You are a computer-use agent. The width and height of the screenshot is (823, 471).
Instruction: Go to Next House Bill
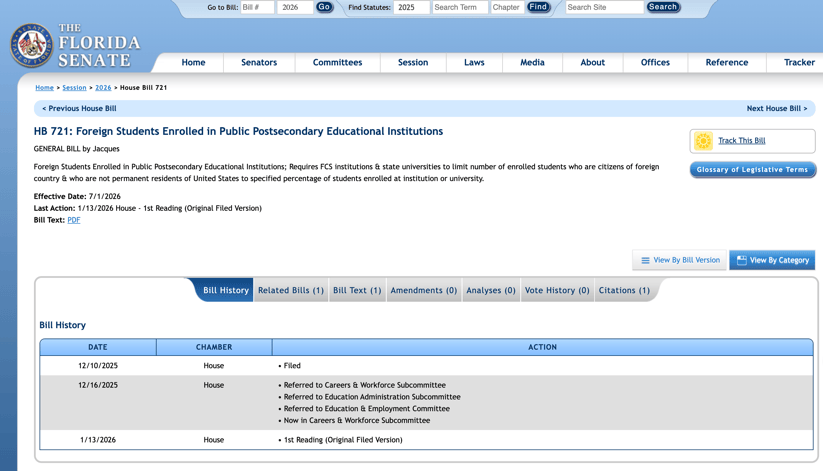coord(776,108)
